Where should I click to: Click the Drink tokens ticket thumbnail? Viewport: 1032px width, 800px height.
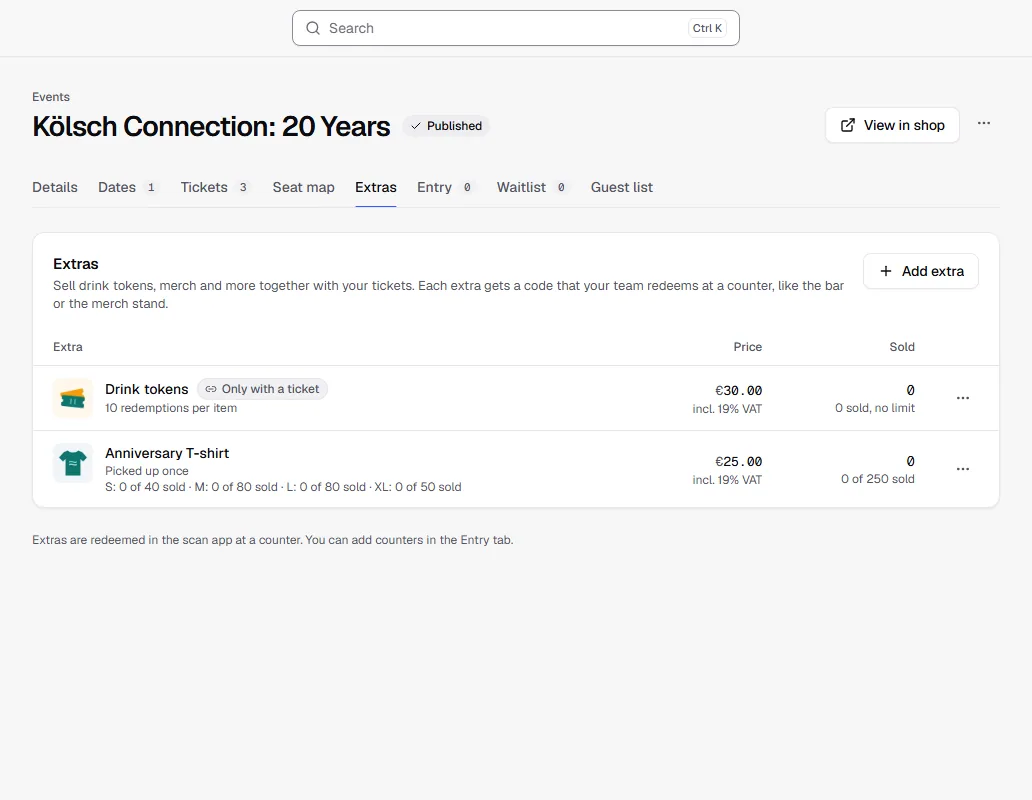coord(72,398)
